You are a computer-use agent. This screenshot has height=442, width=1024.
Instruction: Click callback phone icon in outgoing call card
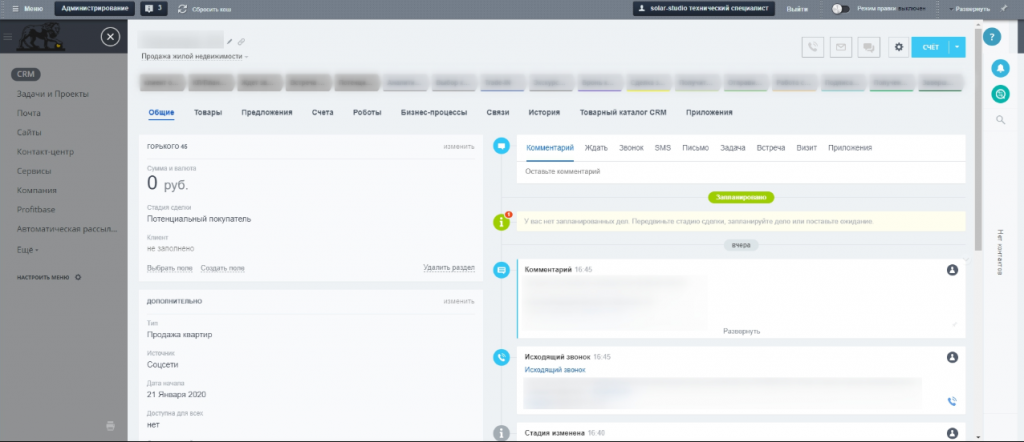point(952,402)
